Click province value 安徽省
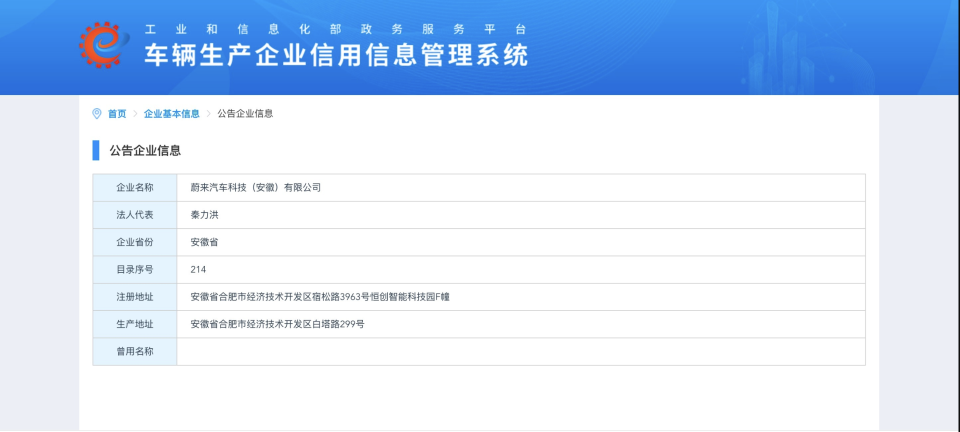The height and width of the screenshot is (432, 960). point(204,242)
